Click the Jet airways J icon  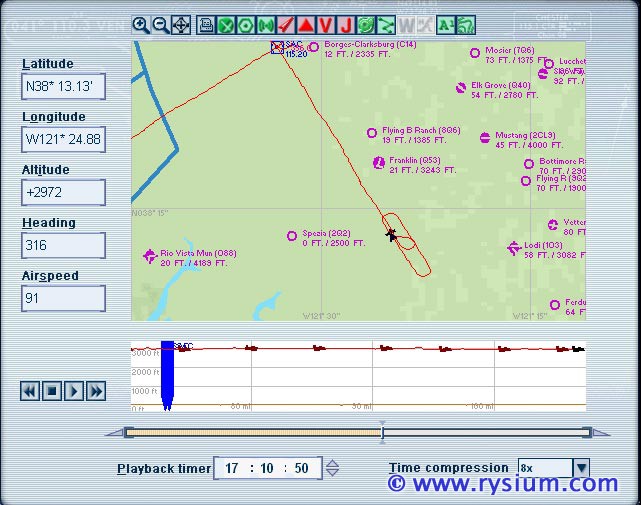(346, 25)
